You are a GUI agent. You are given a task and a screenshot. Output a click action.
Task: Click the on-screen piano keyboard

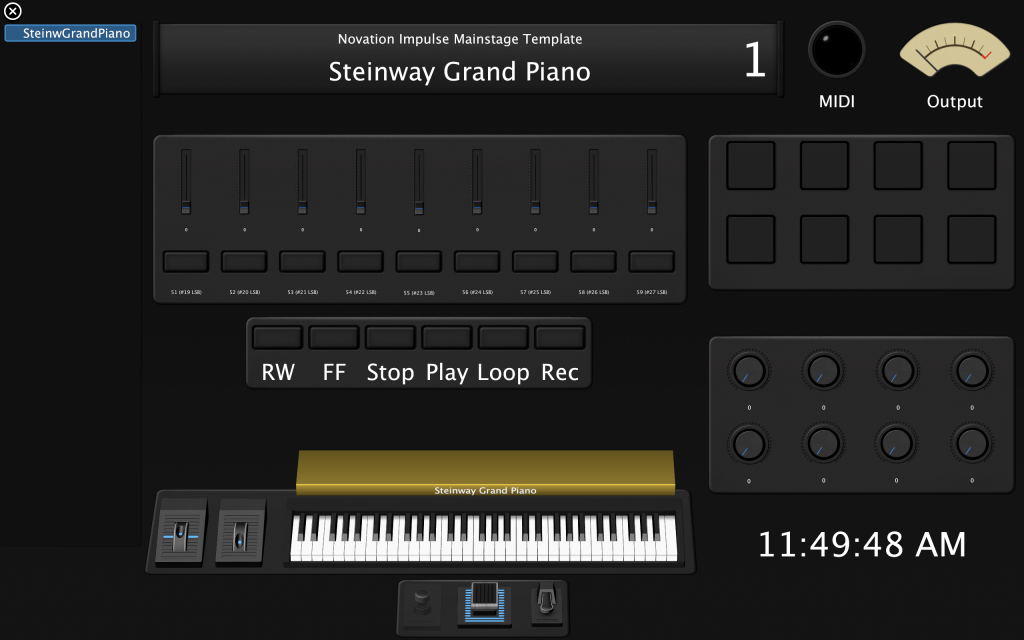tap(484, 537)
